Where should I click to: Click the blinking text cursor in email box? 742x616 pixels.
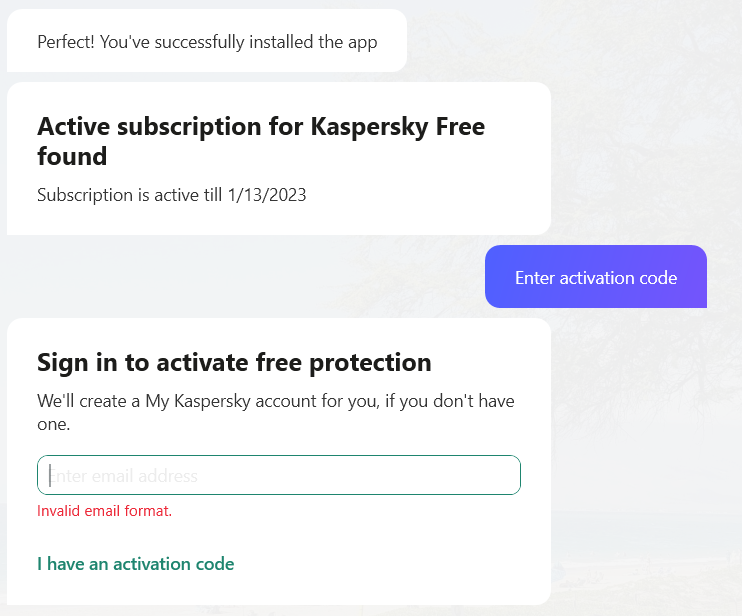tap(50, 475)
